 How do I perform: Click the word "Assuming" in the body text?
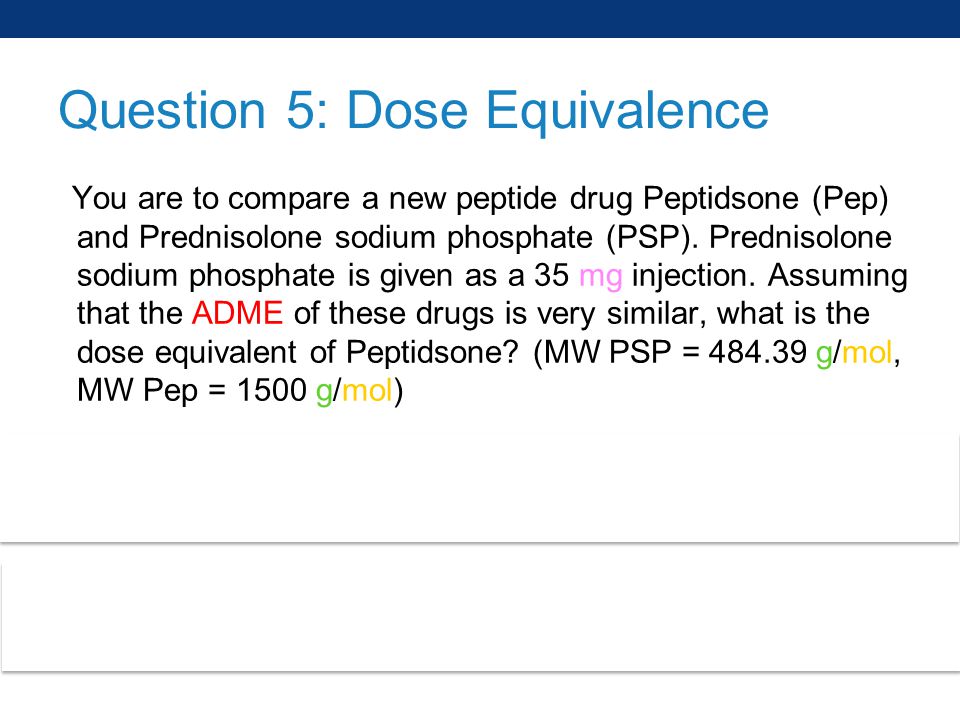pyautogui.click(x=837, y=277)
